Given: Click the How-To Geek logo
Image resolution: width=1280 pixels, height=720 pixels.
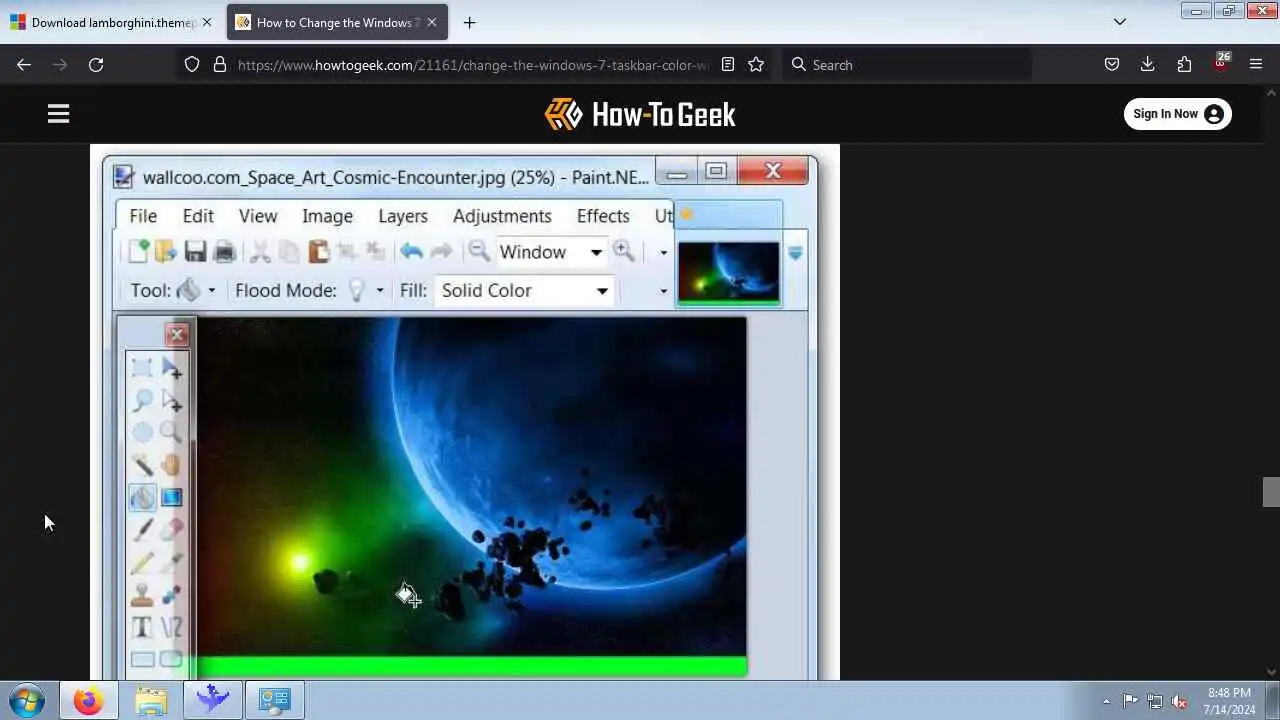Looking at the screenshot, I should tap(640, 114).
